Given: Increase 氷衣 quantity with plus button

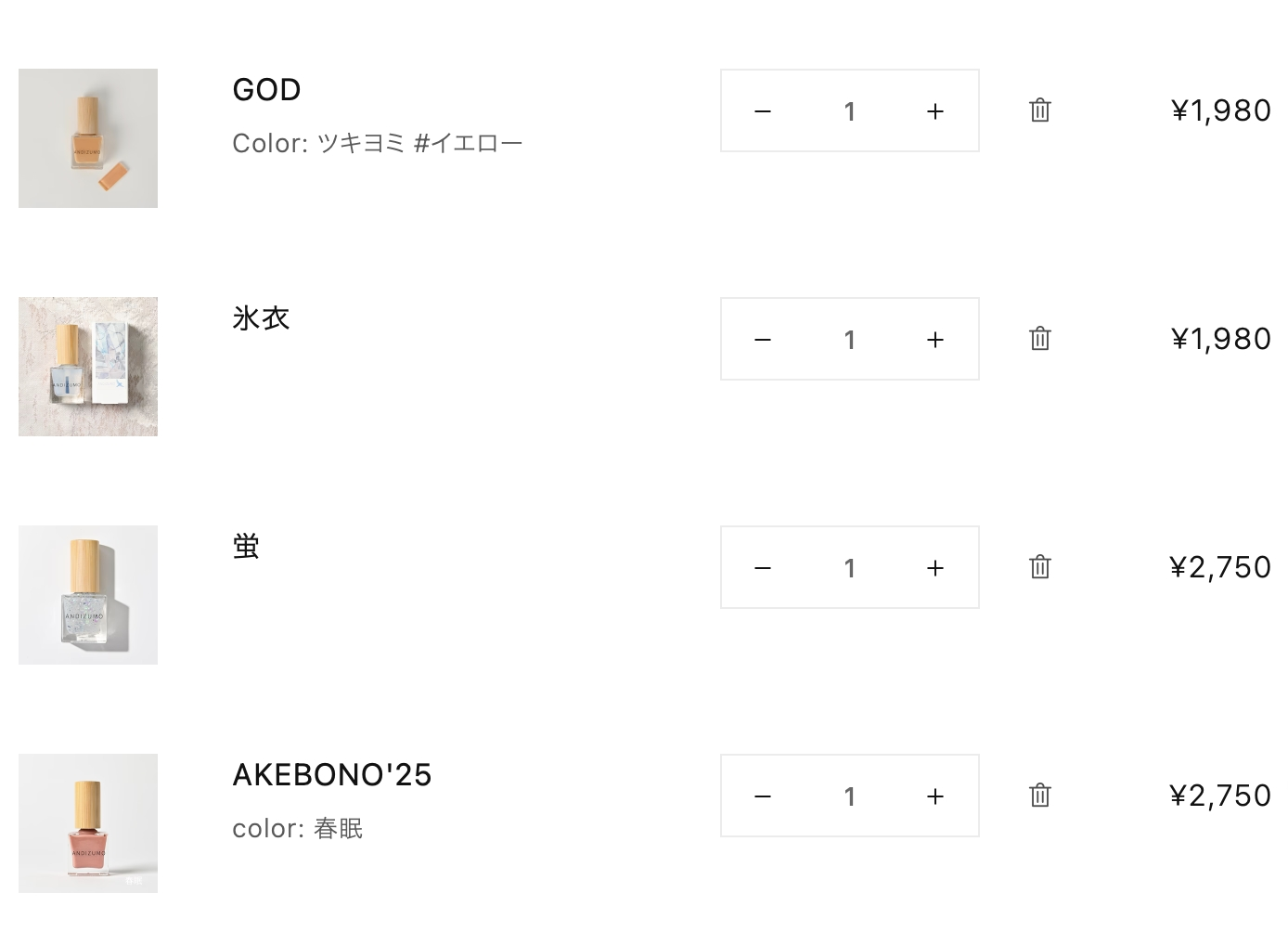Looking at the screenshot, I should point(935,340).
